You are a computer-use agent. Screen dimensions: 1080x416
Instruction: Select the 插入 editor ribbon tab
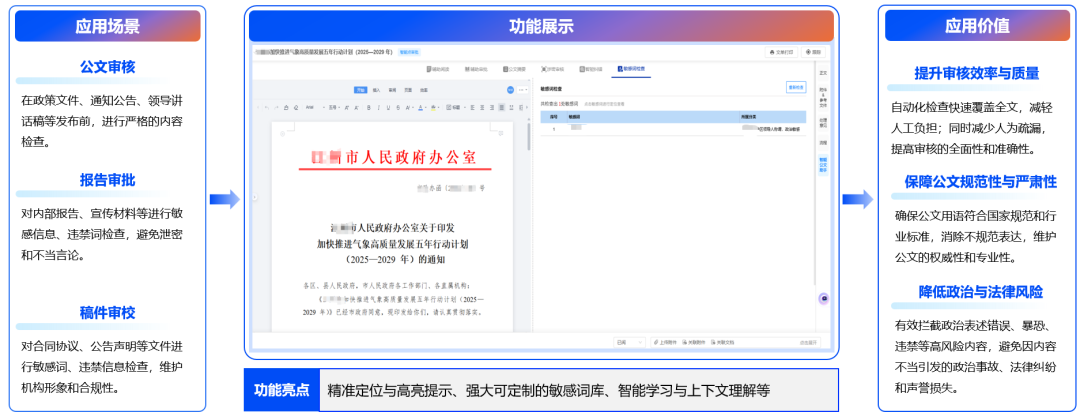(x=376, y=90)
